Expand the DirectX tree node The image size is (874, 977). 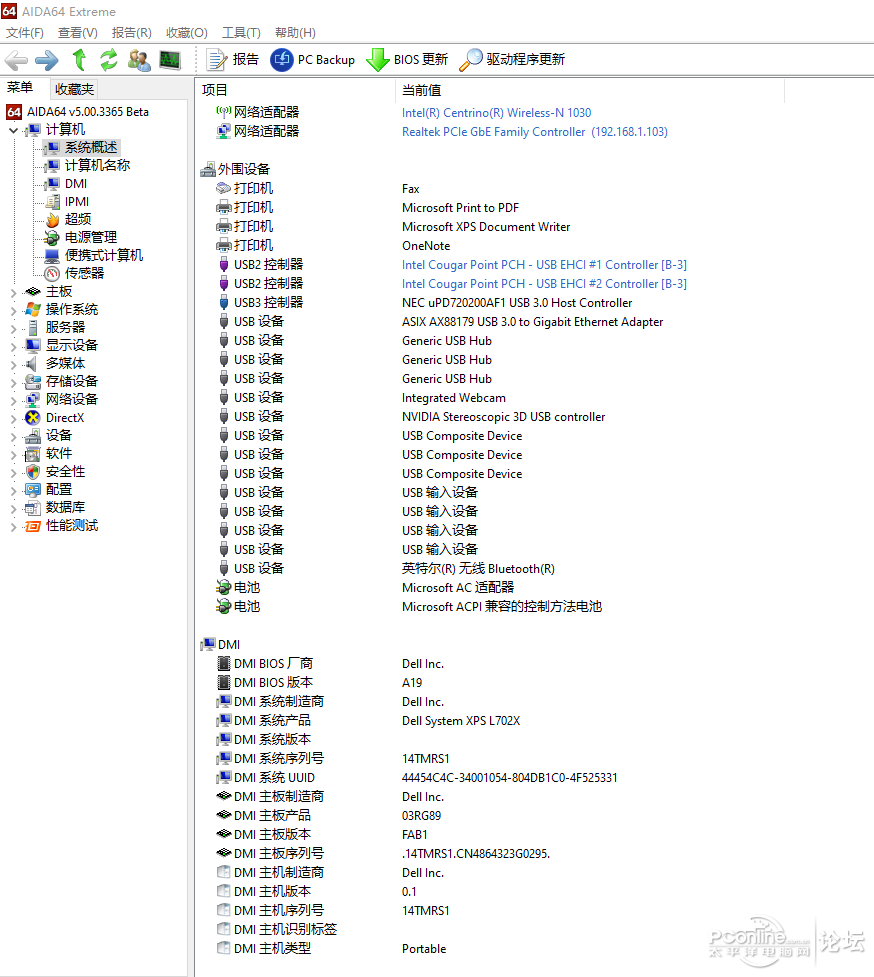click(x=13, y=418)
